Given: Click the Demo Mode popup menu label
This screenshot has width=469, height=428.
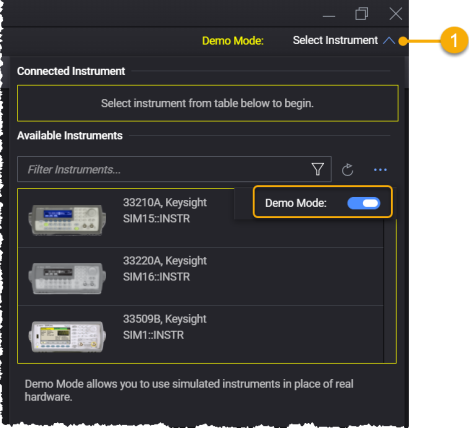Looking at the screenshot, I should [296, 203].
